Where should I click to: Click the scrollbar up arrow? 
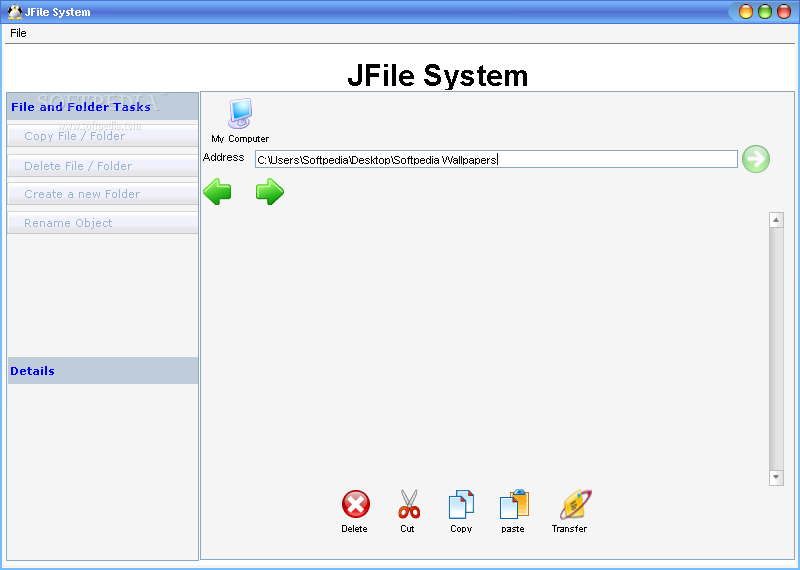[776, 220]
